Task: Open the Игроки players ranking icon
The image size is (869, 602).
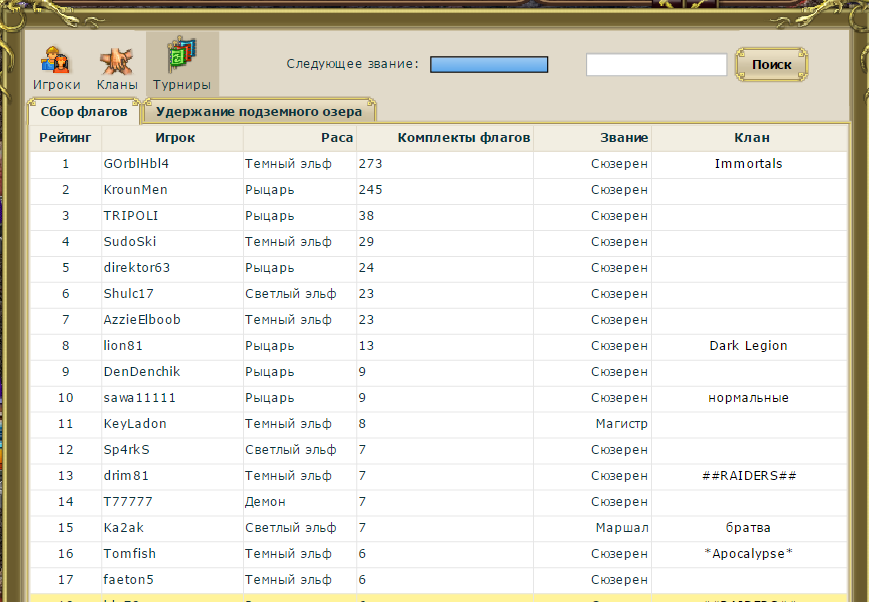Action: [56, 66]
